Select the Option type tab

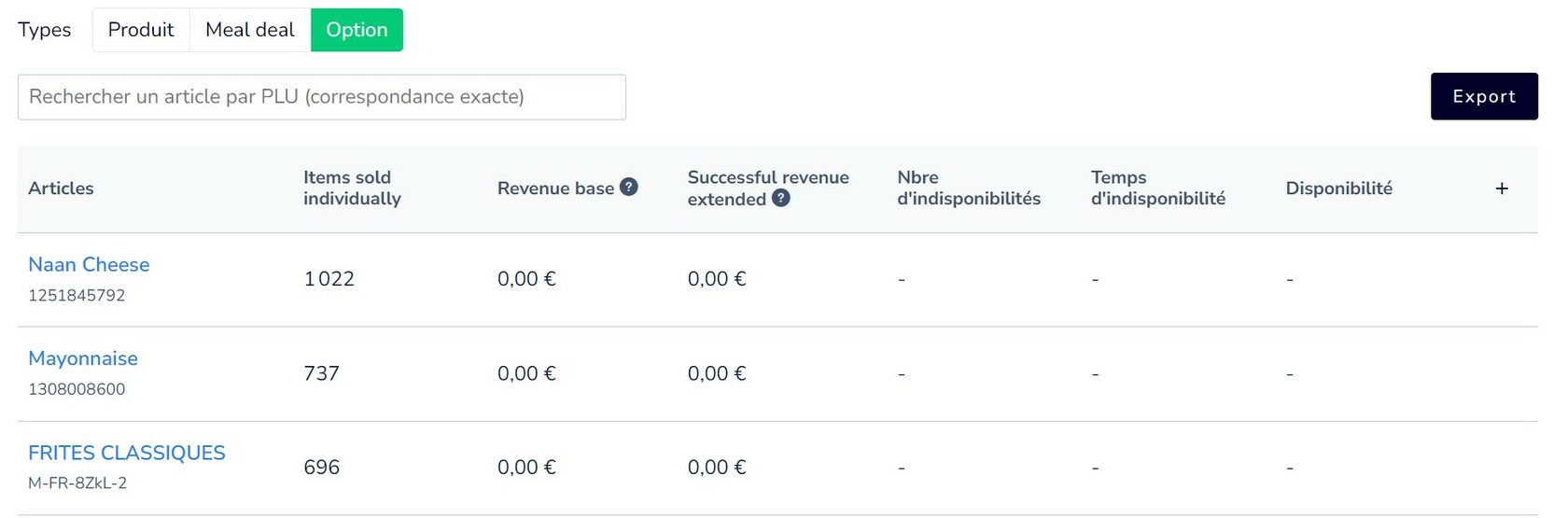point(357,30)
